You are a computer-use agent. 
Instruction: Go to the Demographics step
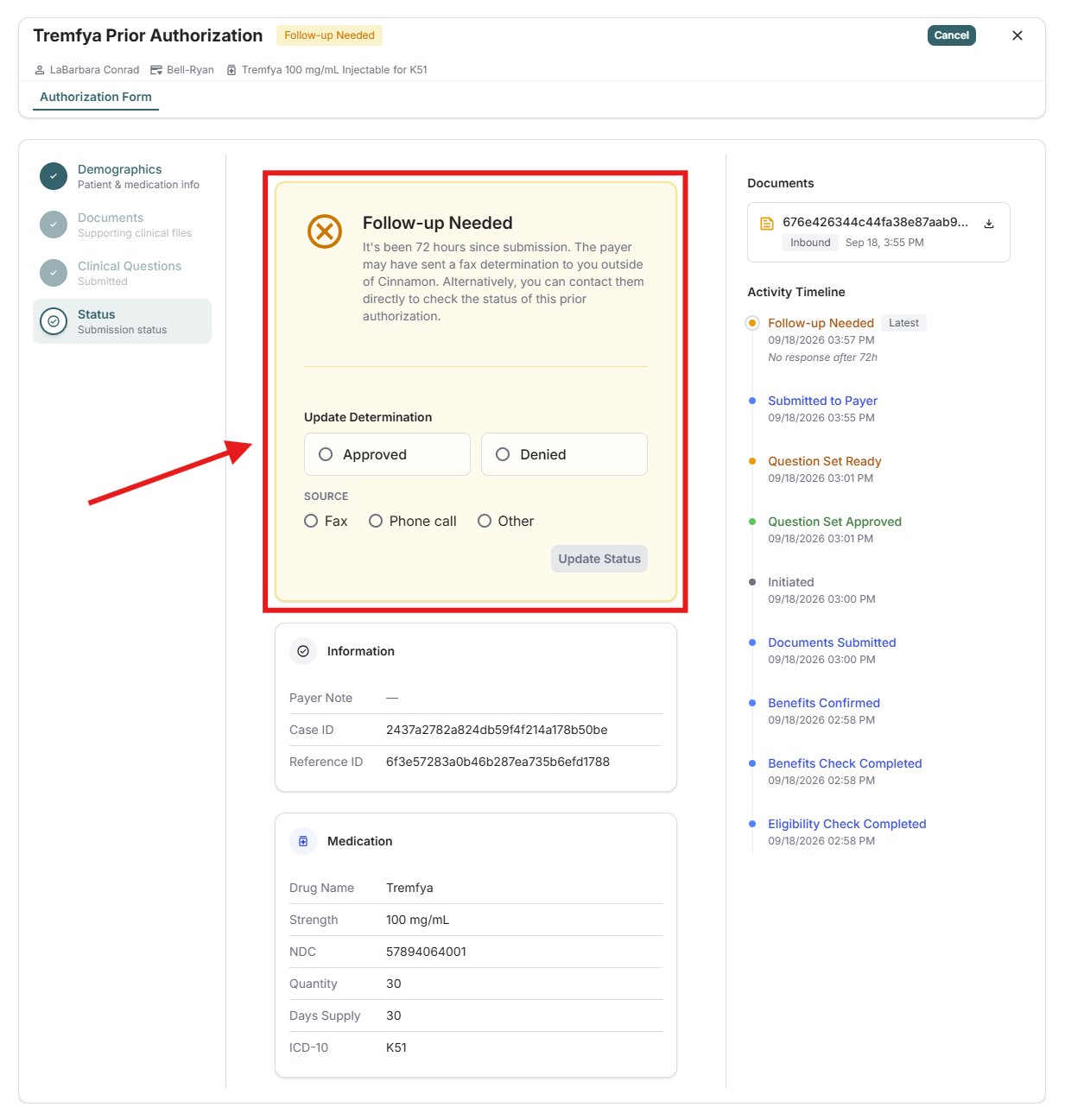[122, 176]
